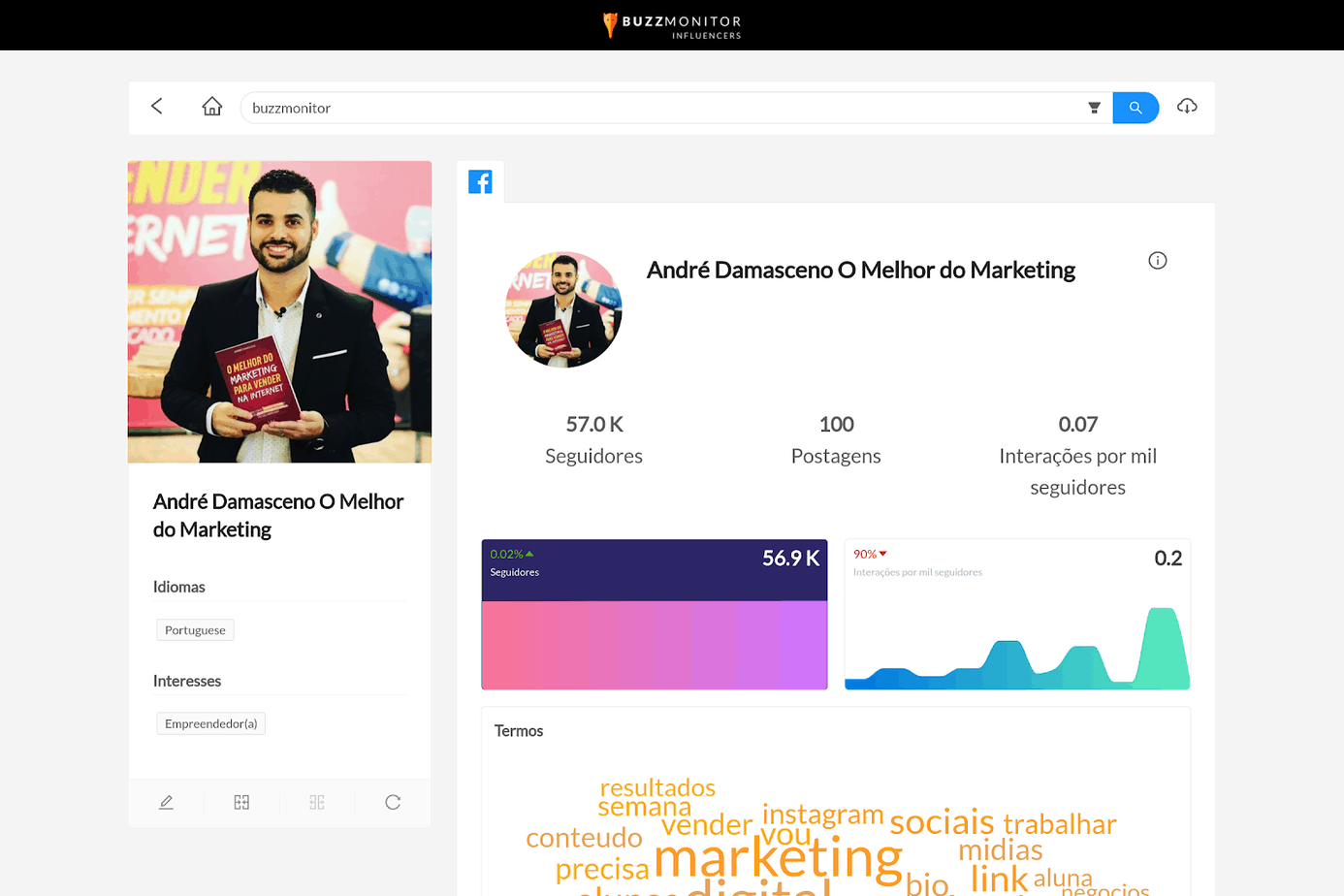Open the search filter funnel
The image size is (1344, 896).
tap(1094, 108)
